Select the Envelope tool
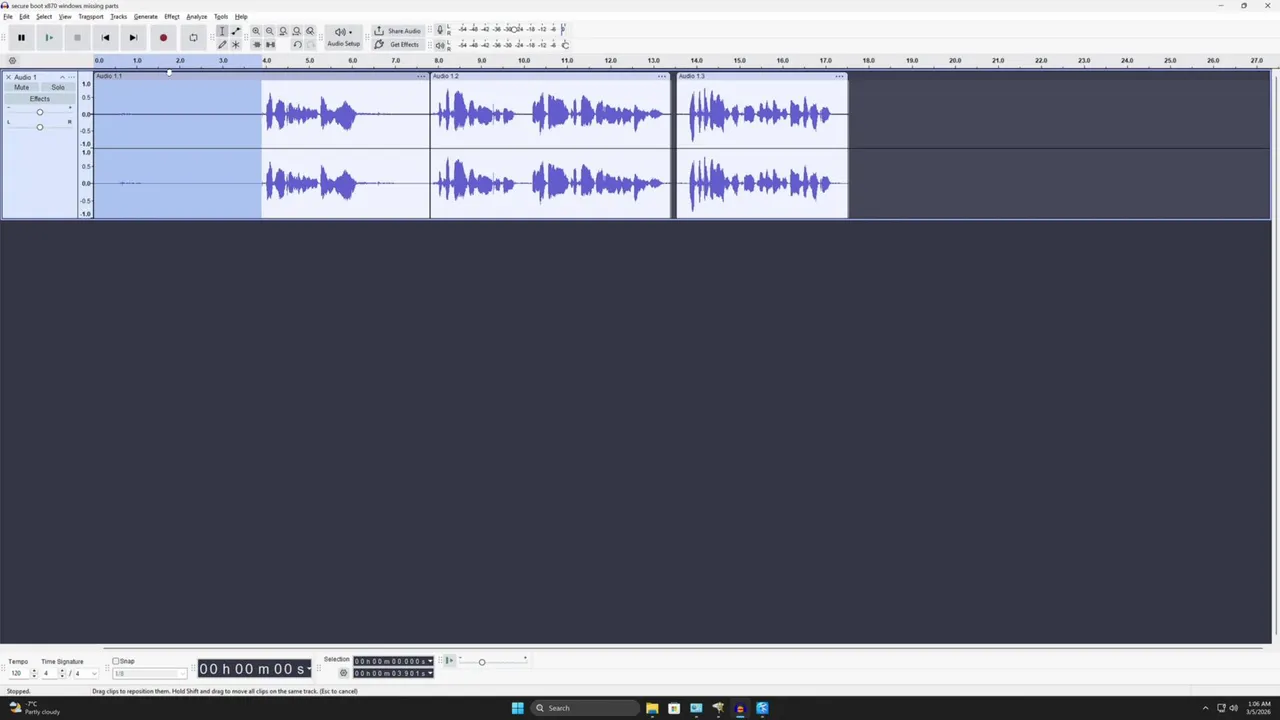 click(x=236, y=31)
